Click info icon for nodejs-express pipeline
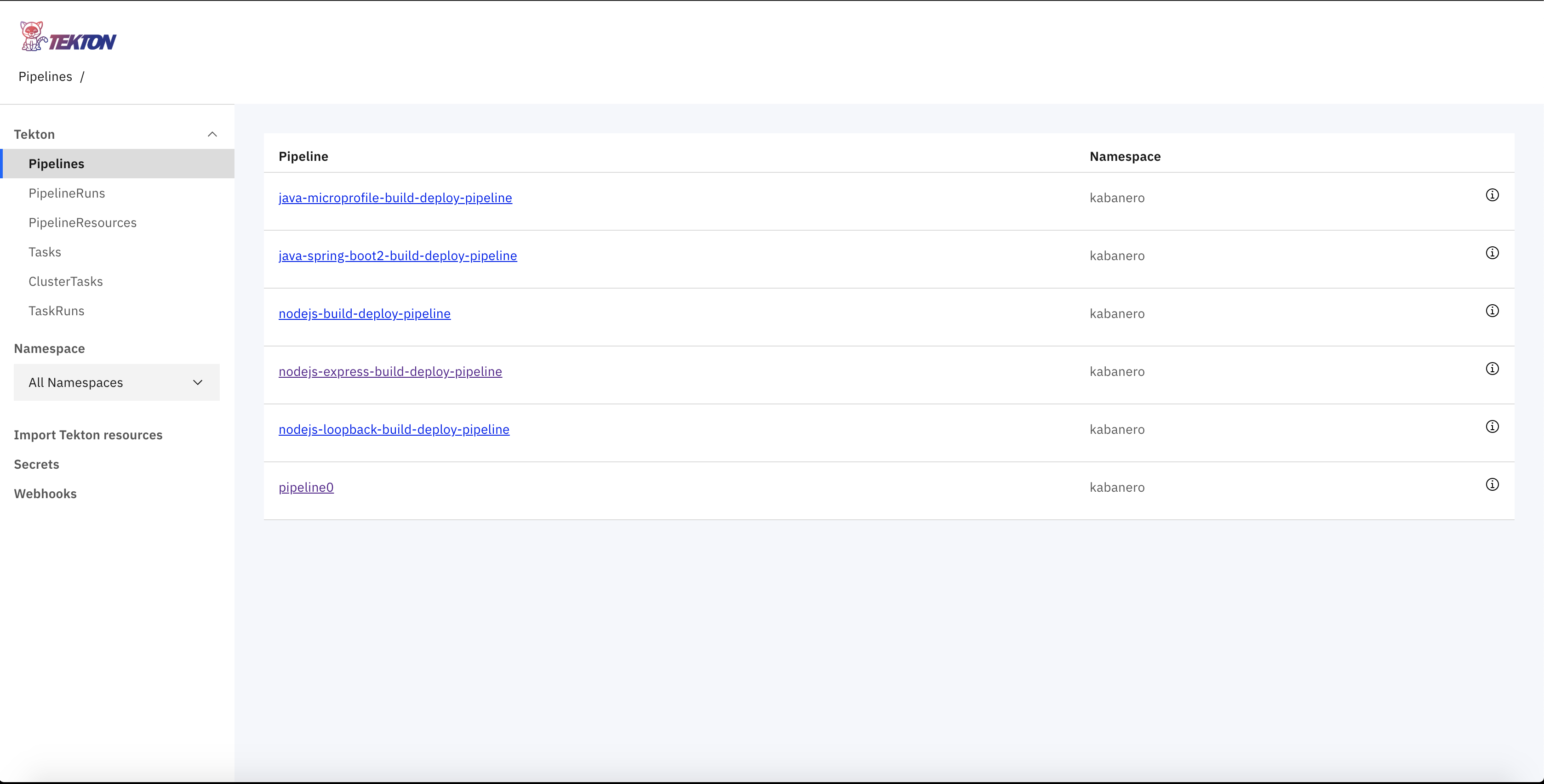The width and height of the screenshot is (1544, 784). [1492, 369]
